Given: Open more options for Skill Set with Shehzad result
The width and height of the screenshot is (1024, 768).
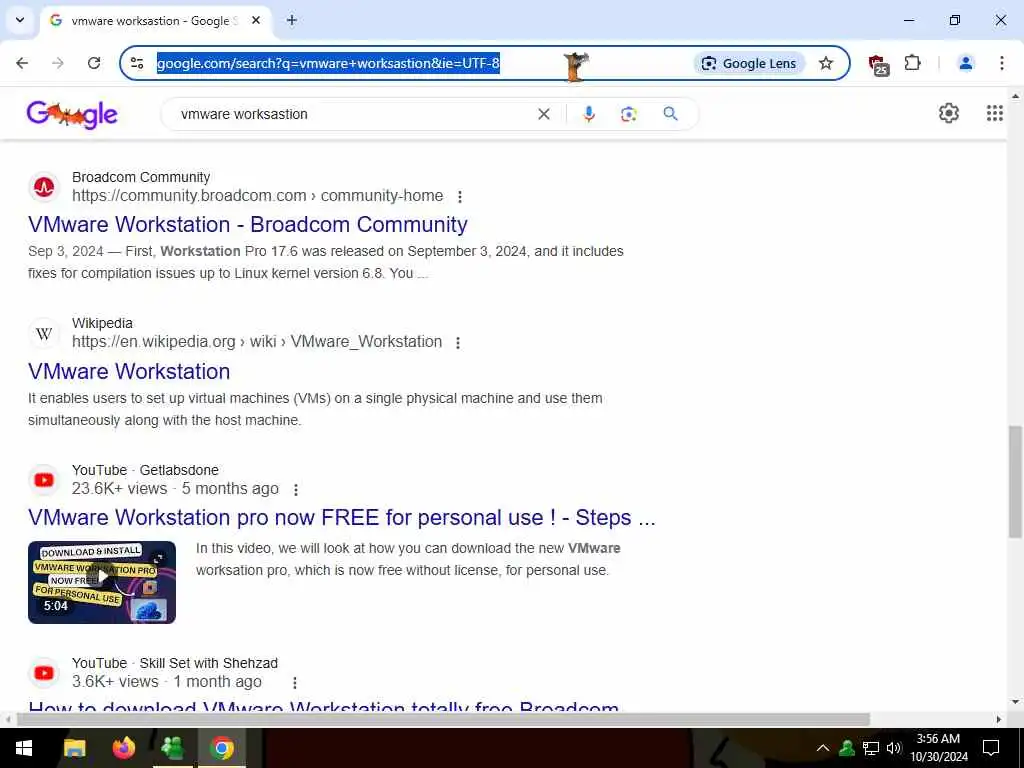Looking at the screenshot, I should pyautogui.click(x=295, y=683).
